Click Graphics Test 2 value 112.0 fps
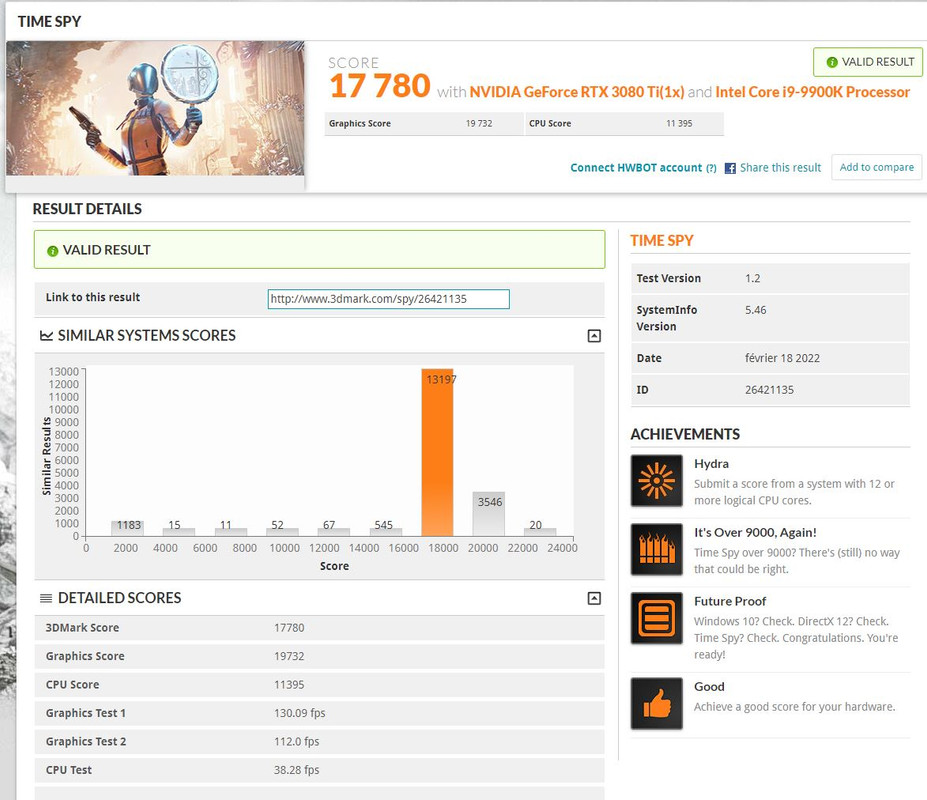Image resolution: width=927 pixels, height=800 pixels. pos(296,741)
